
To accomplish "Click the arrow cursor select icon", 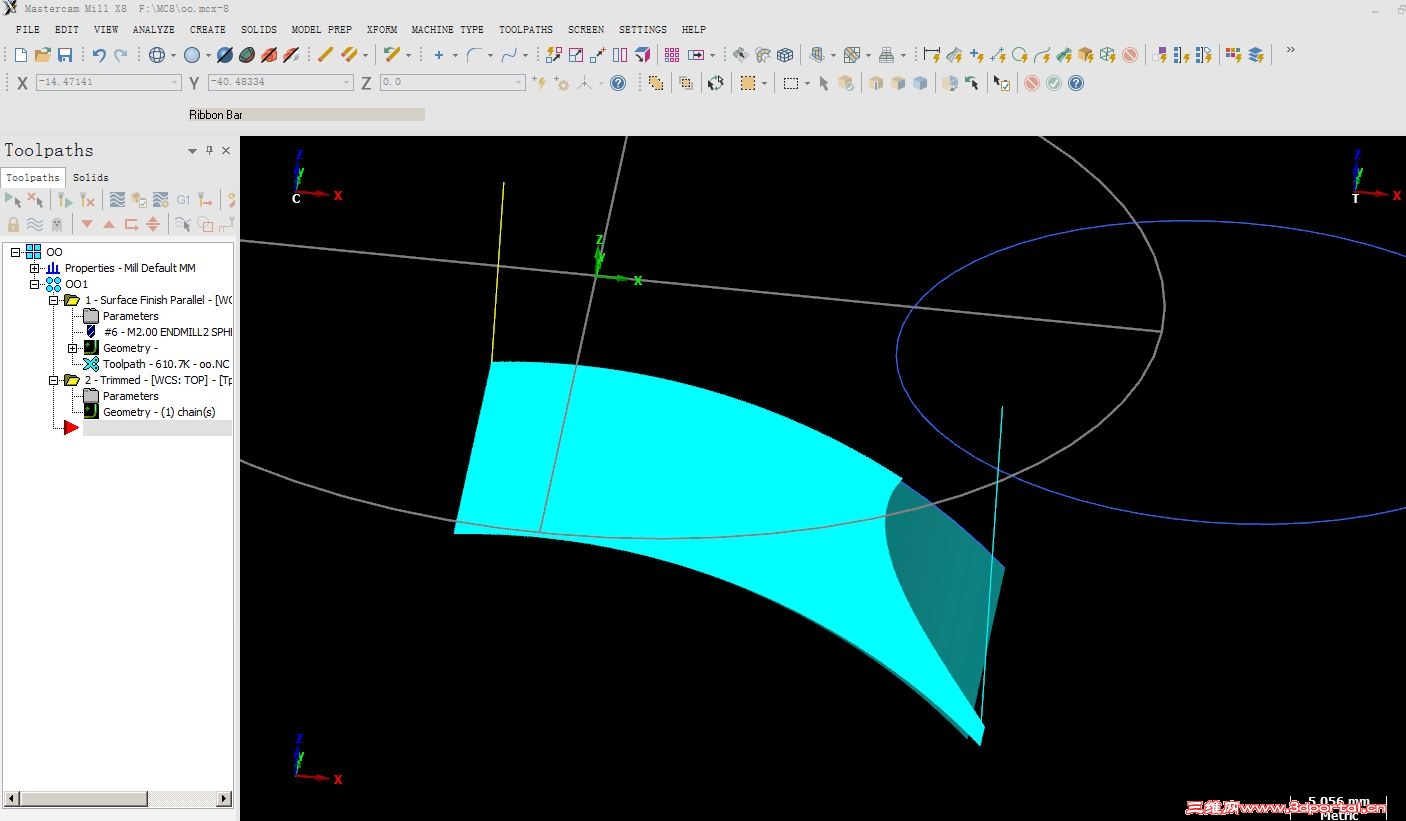I will [x=824, y=83].
